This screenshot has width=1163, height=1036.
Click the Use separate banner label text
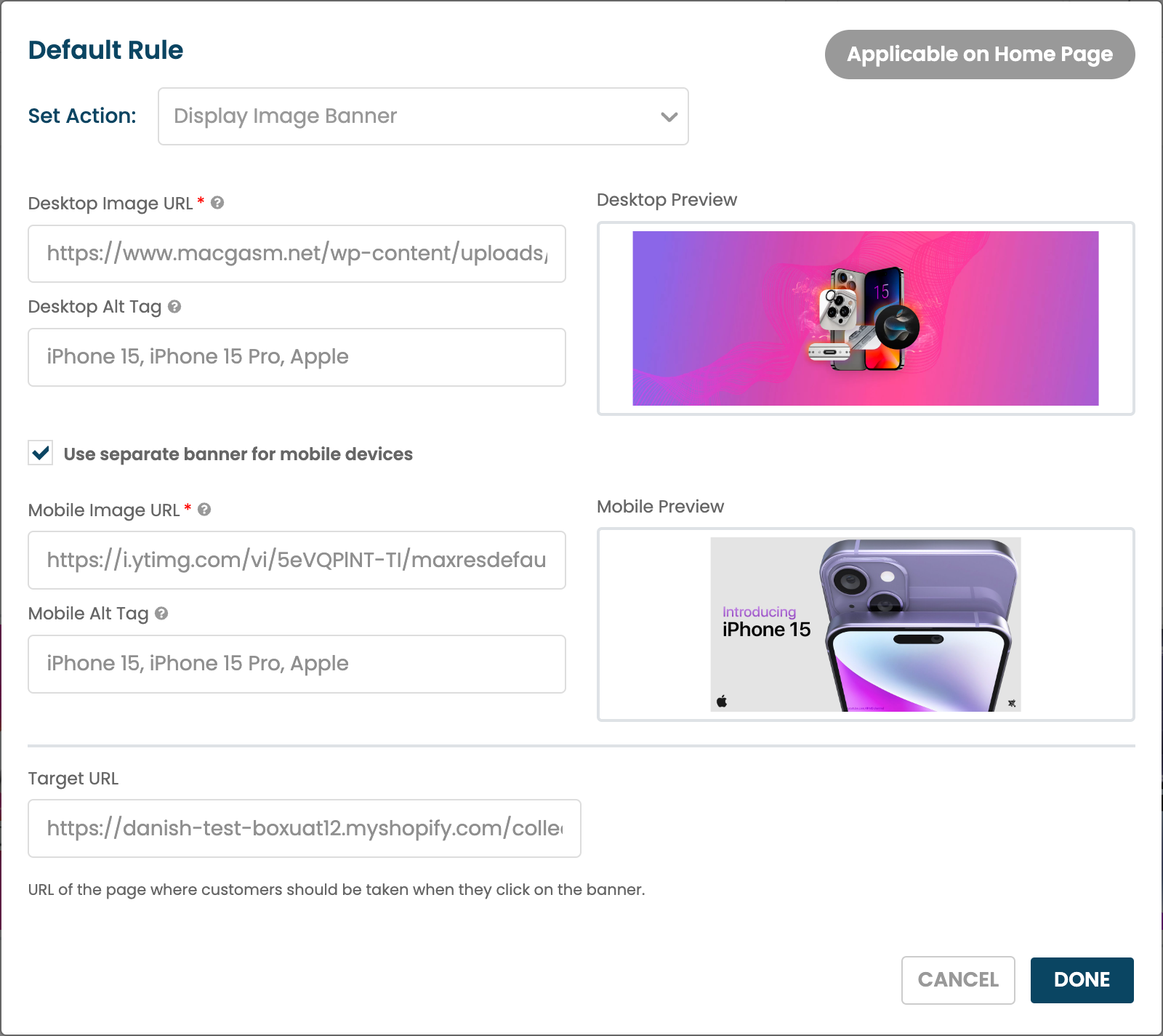(x=238, y=454)
